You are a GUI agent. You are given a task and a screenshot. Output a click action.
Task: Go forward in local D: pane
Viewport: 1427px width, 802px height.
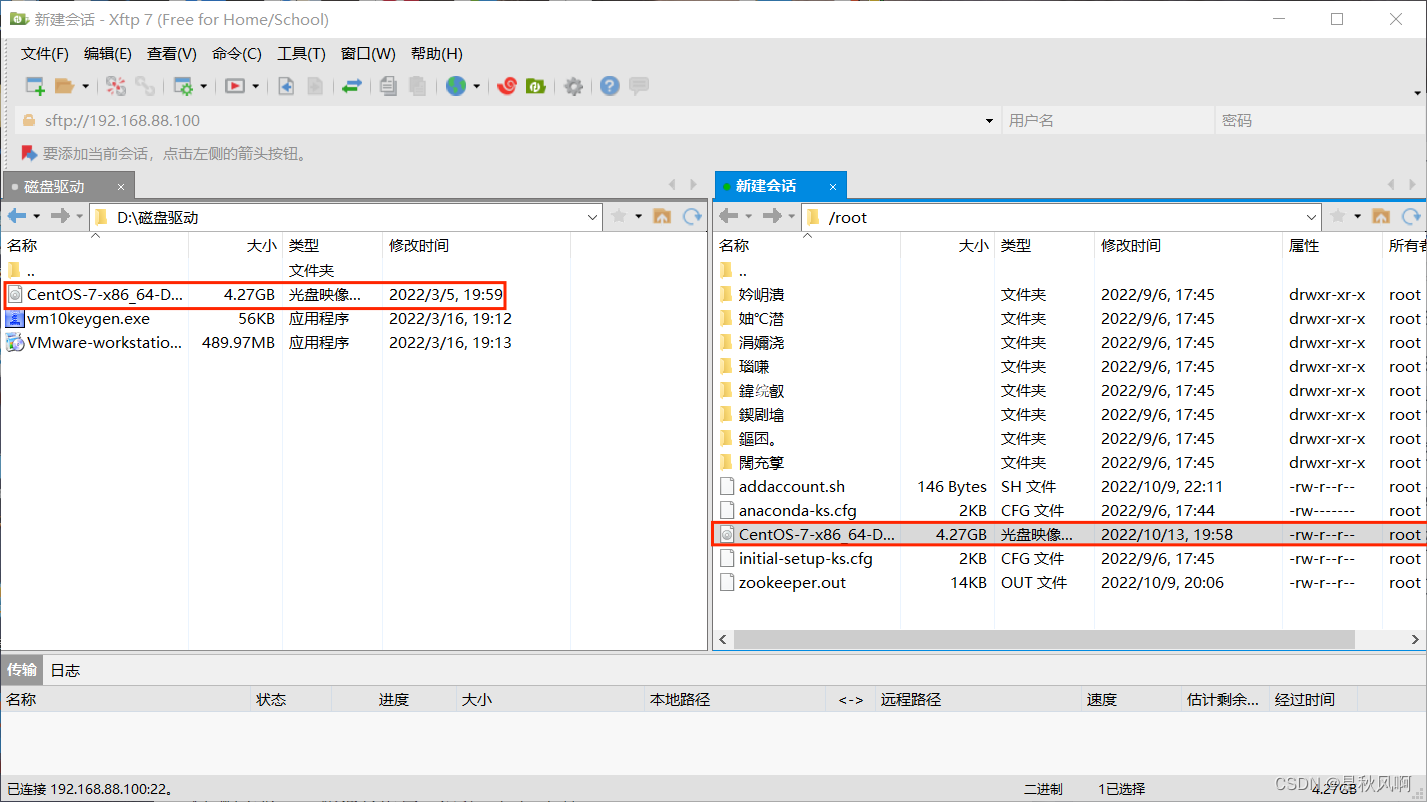point(61,216)
